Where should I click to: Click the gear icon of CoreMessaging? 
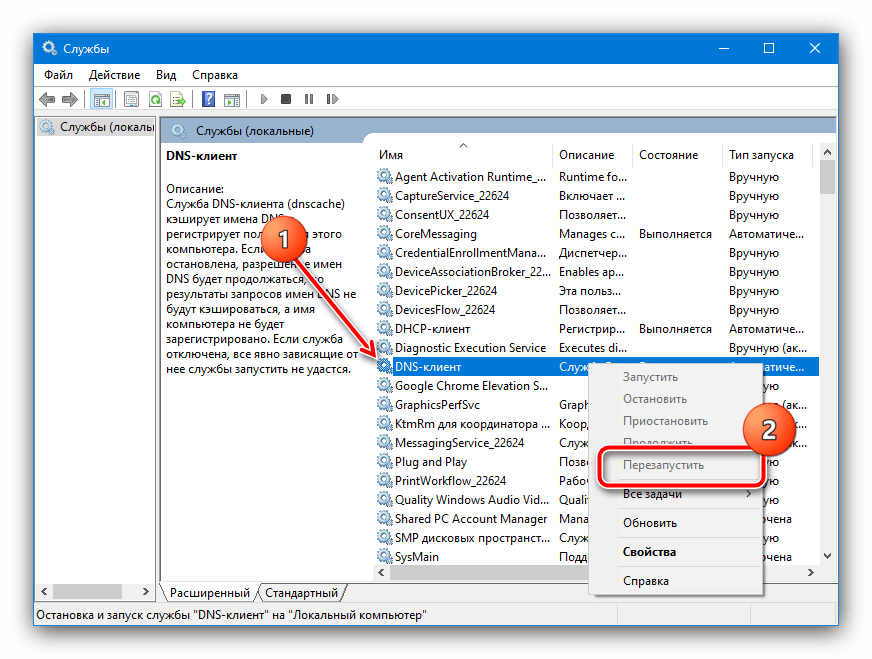click(384, 234)
